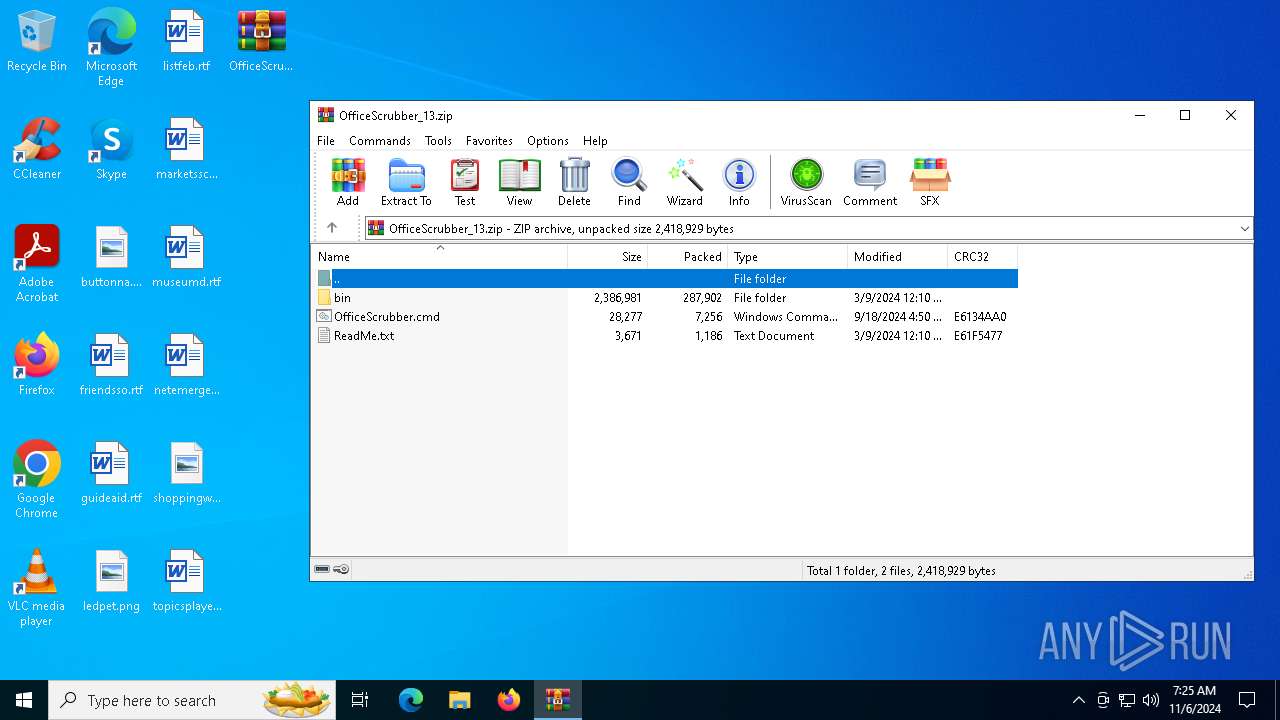Expand the archive path dropdown
1280x720 pixels.
click(1244, 228)
